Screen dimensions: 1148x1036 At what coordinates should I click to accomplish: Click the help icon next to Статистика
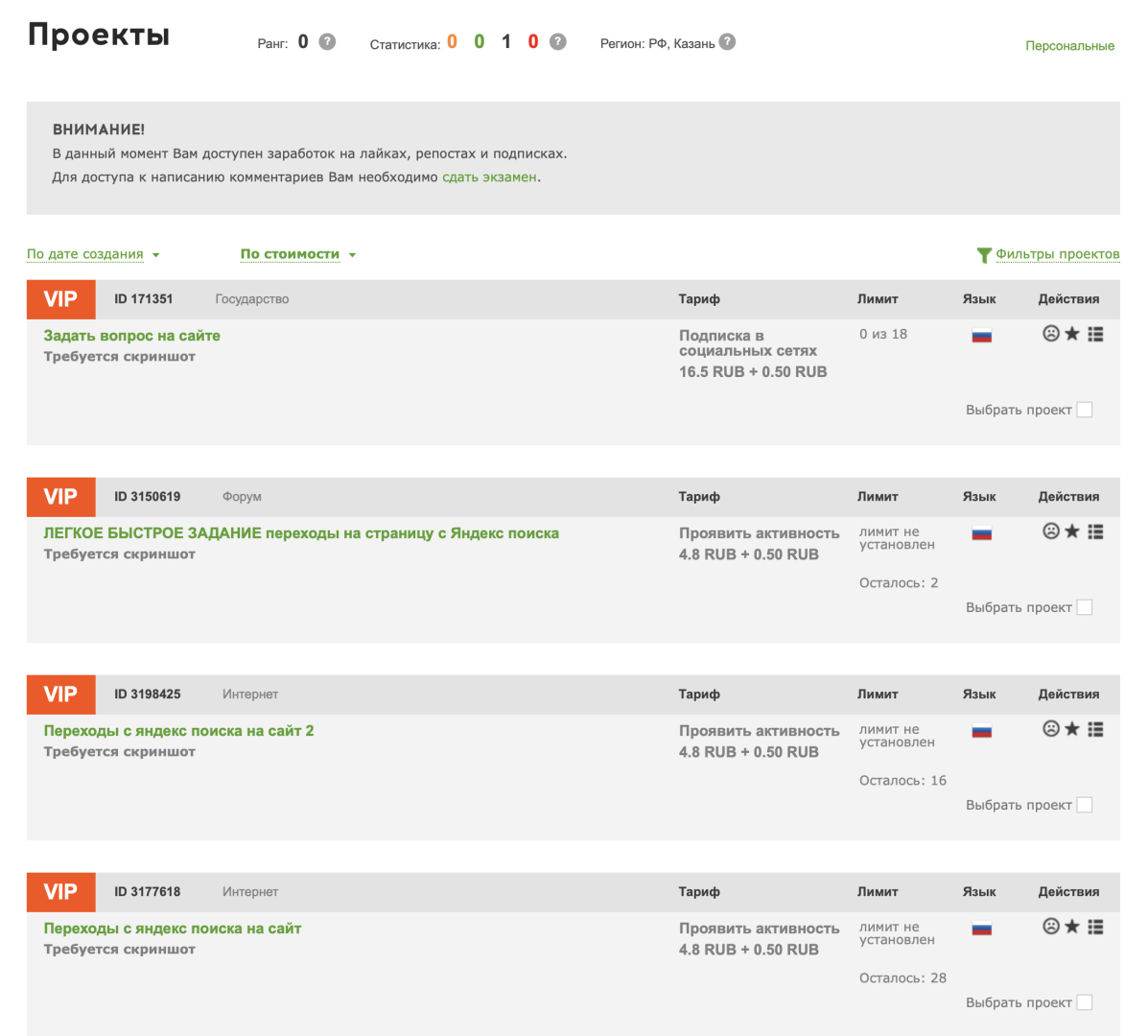(x=558, y=42)
